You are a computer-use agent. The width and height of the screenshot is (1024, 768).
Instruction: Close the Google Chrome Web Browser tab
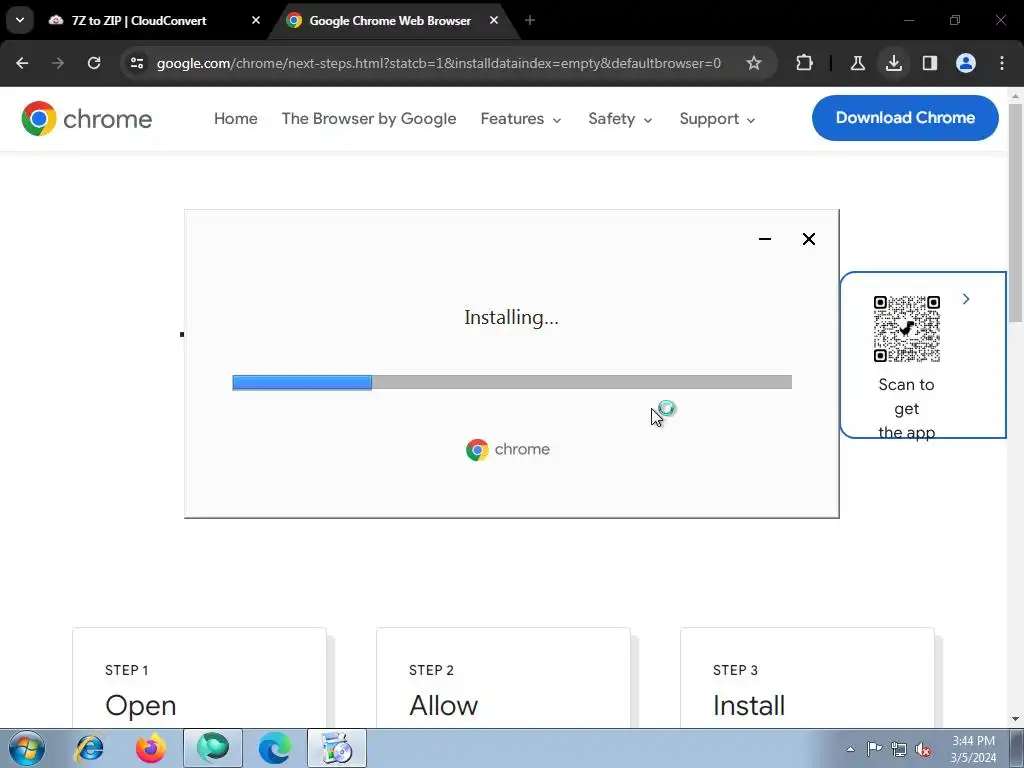coord(494,20)
